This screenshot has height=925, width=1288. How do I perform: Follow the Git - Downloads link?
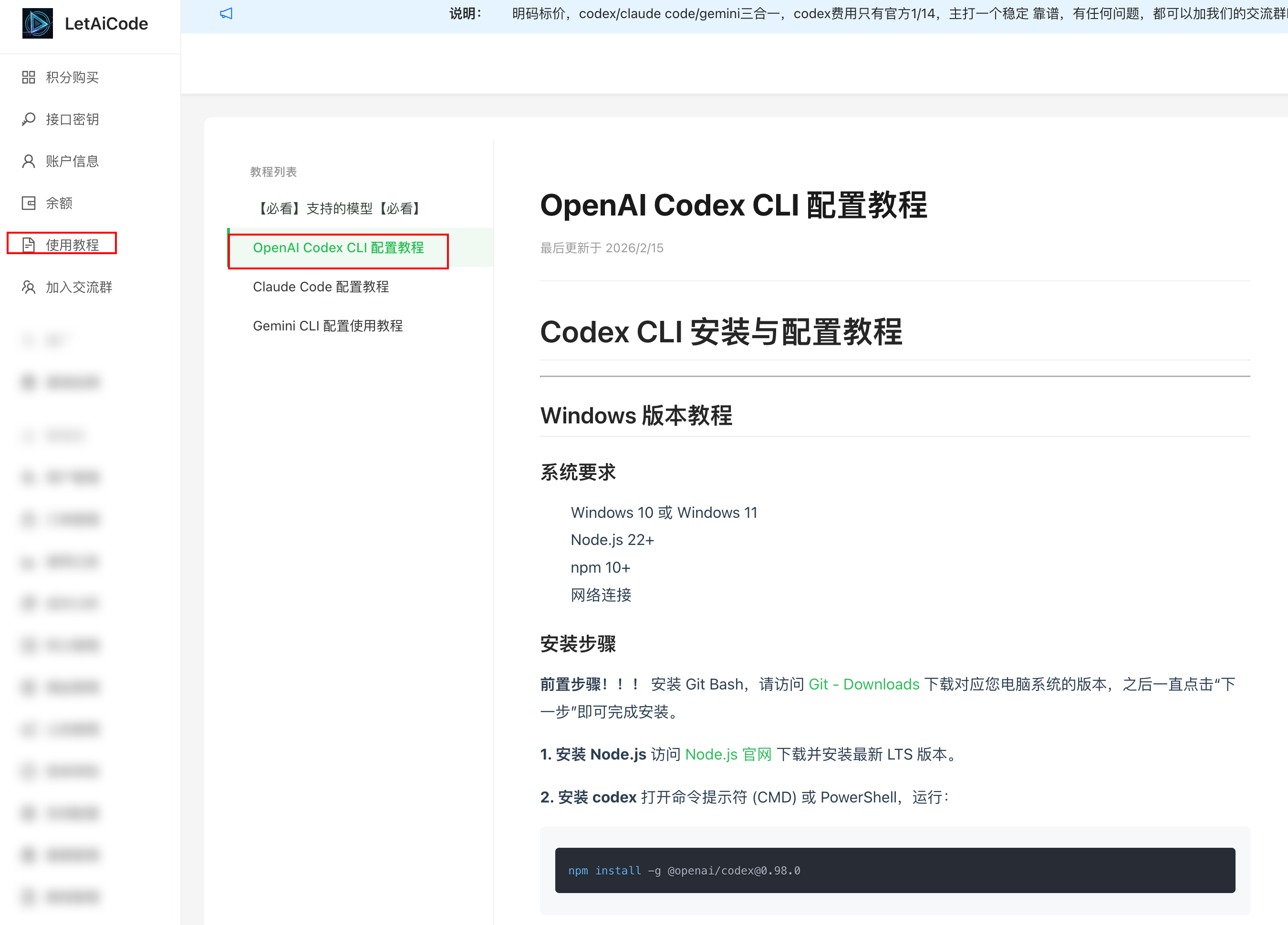[864, 684]
